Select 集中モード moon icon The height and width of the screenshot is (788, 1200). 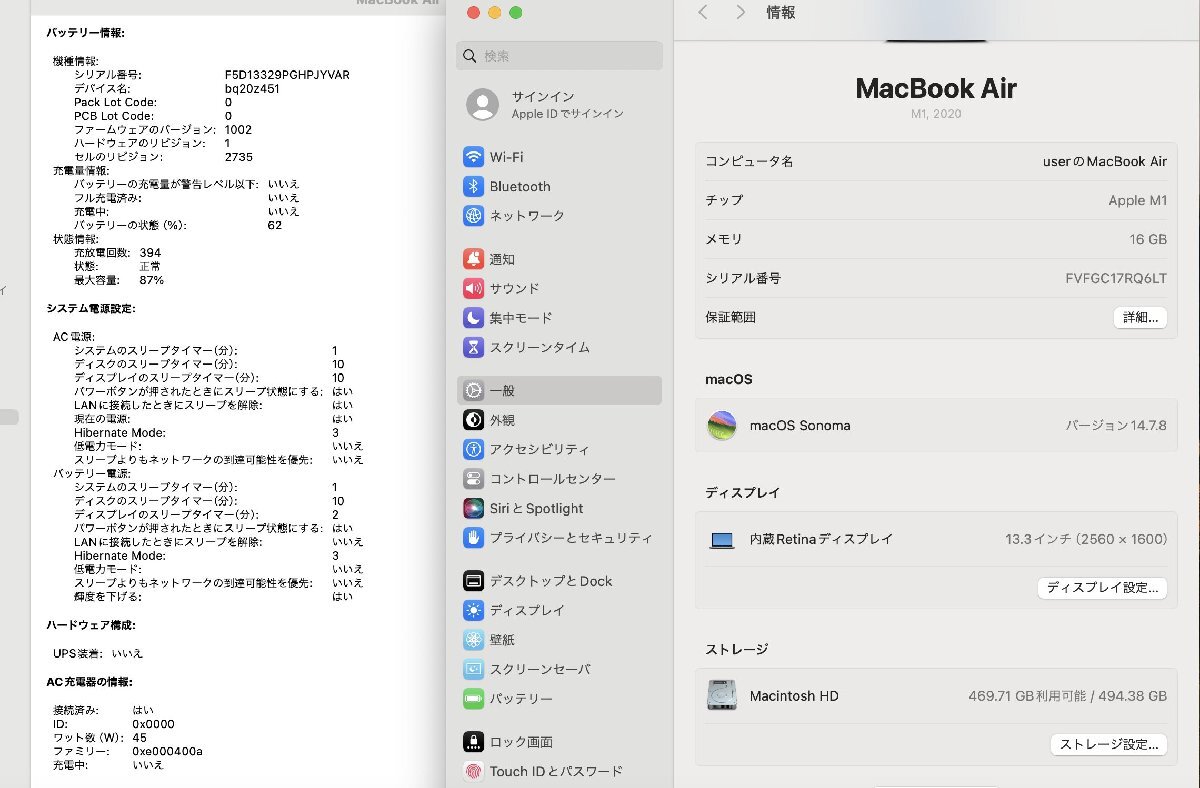(x=473, y=318)
